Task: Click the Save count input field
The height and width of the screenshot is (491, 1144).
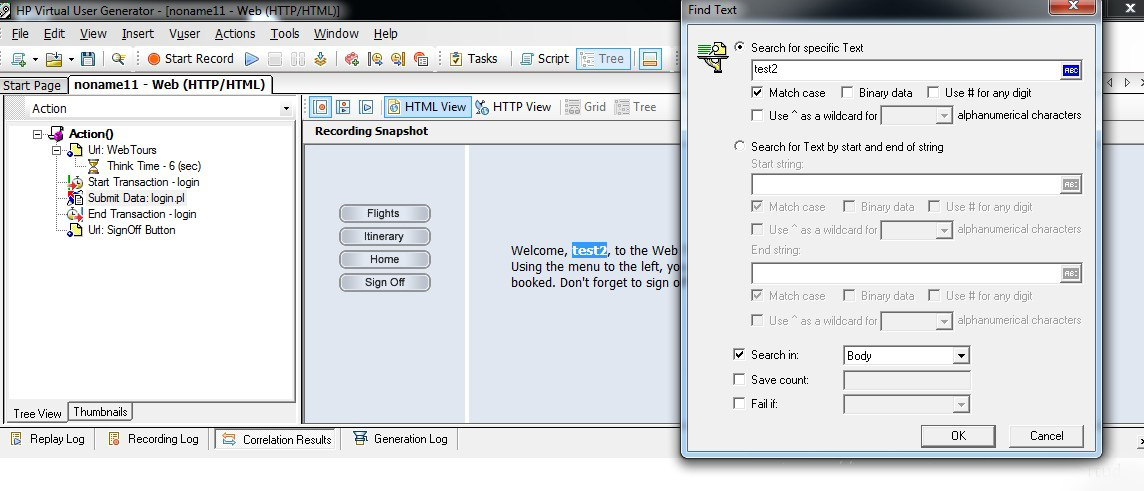Action: [x=907, y=380]
